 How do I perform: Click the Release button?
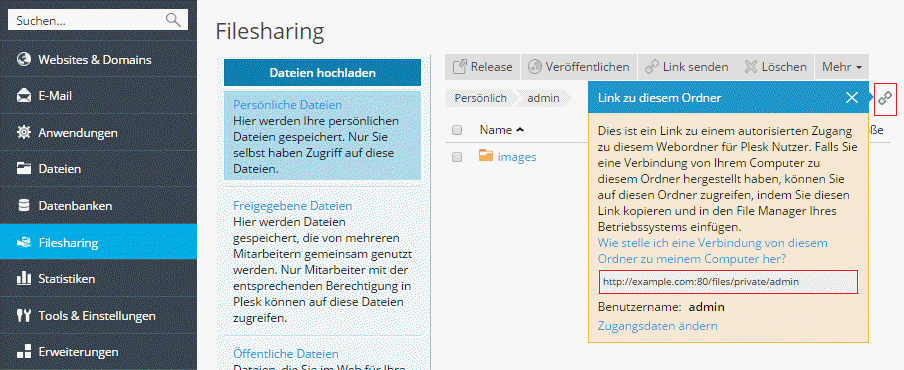click(483, 67)
